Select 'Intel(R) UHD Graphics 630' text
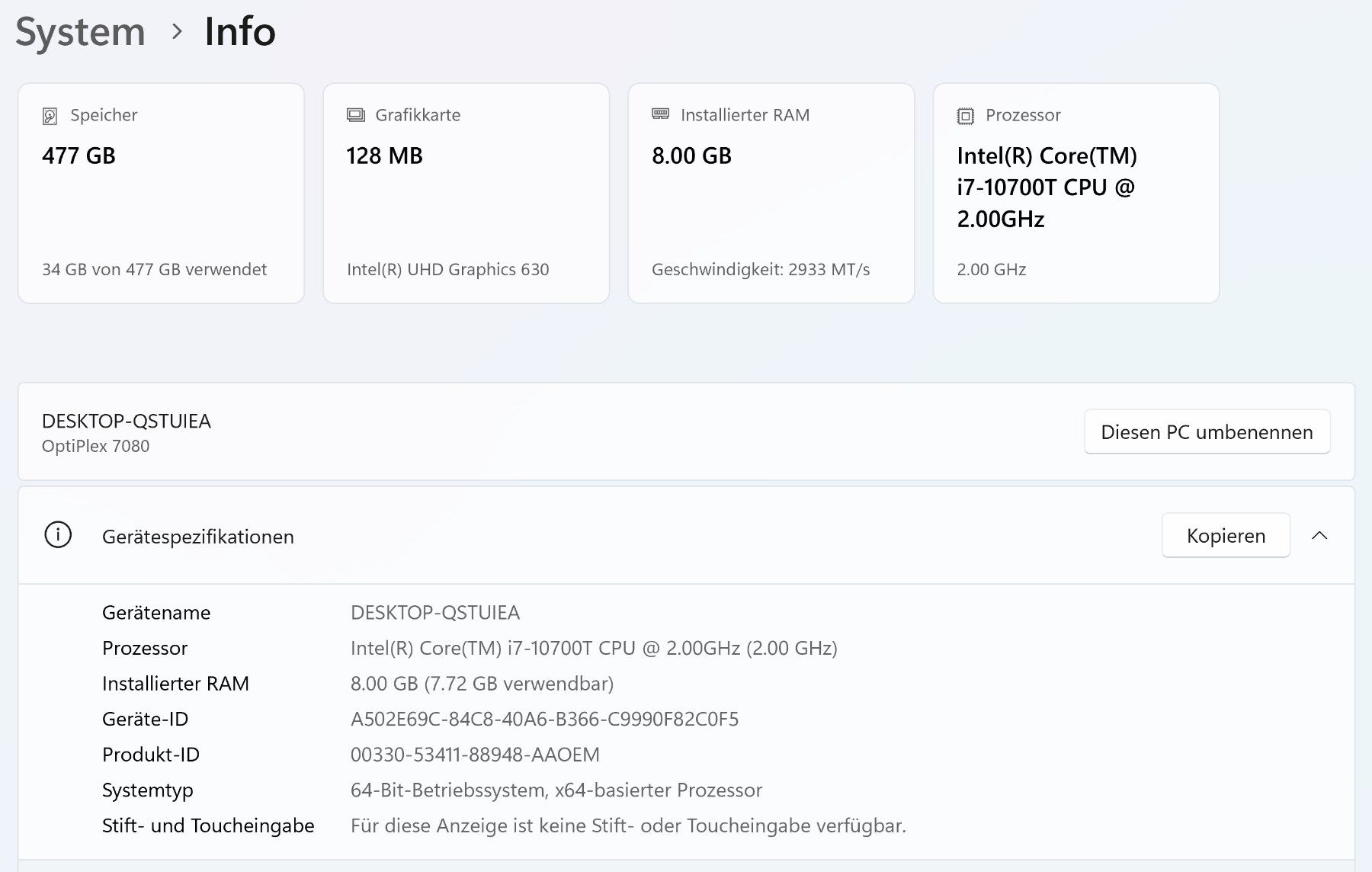1372x872 pixels. 448,270
